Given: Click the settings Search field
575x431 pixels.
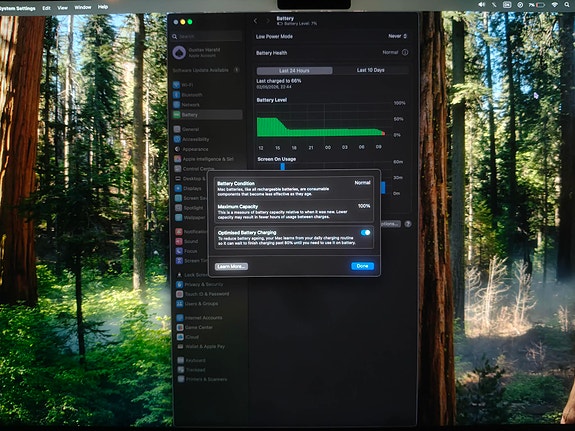Looking at the screenshot, I should click(207, 36).
